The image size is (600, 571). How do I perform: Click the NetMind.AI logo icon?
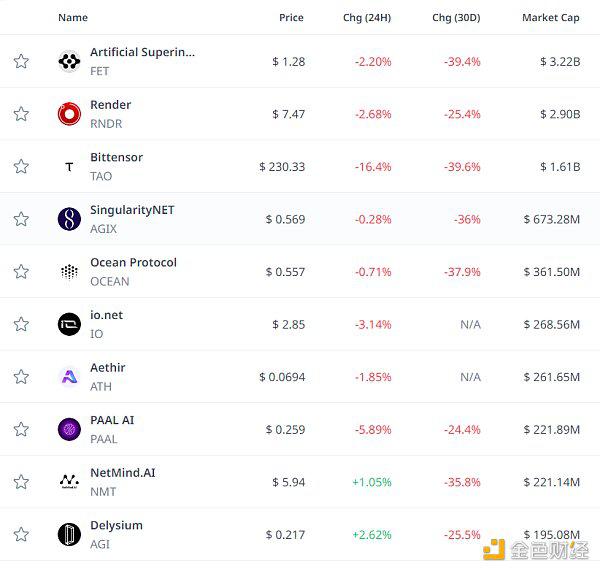[69, 482]
